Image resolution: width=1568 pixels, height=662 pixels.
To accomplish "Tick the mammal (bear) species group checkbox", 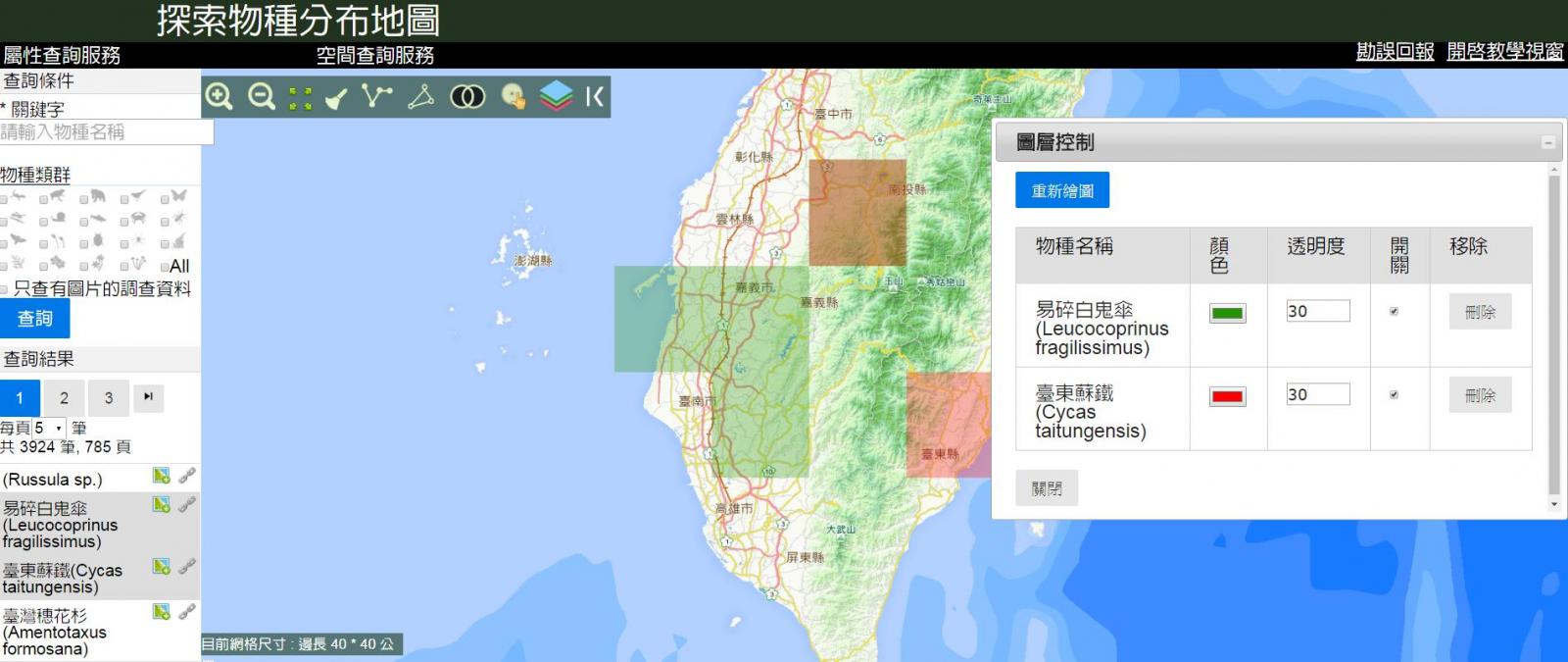I will [84, 200].
